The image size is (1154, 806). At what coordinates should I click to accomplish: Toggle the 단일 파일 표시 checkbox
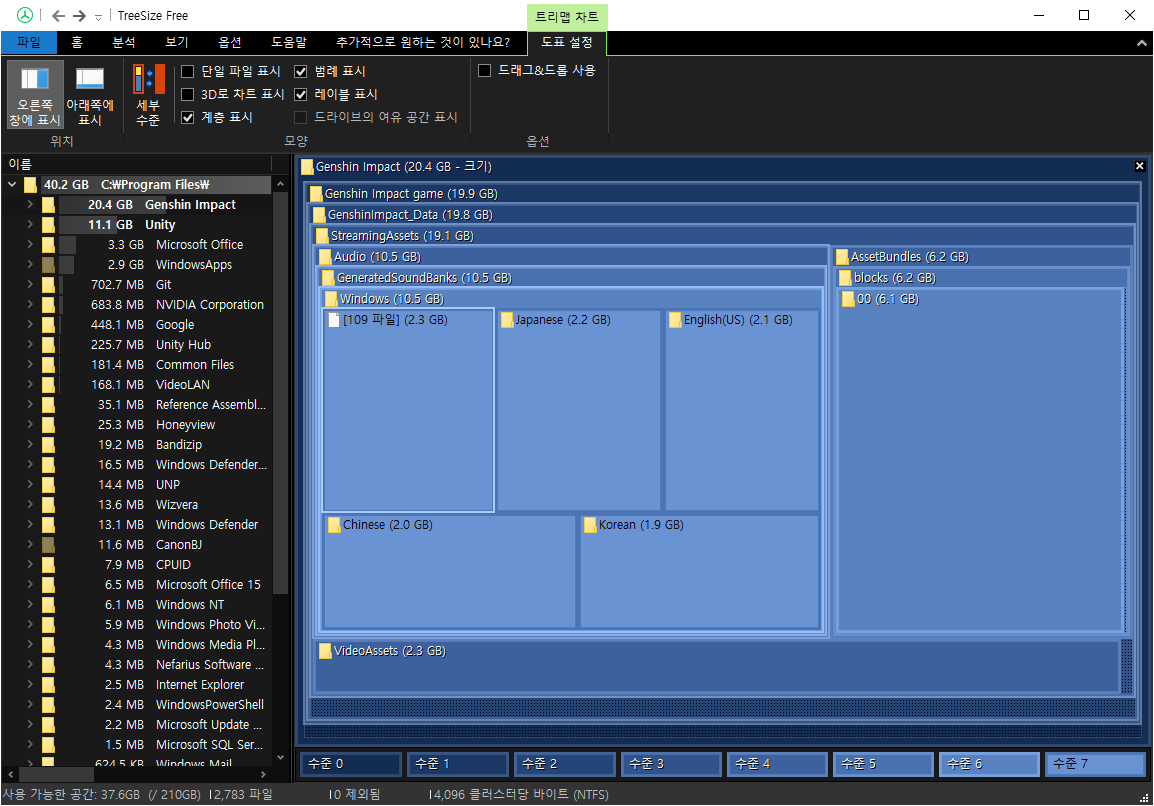[x=188, y=71]
